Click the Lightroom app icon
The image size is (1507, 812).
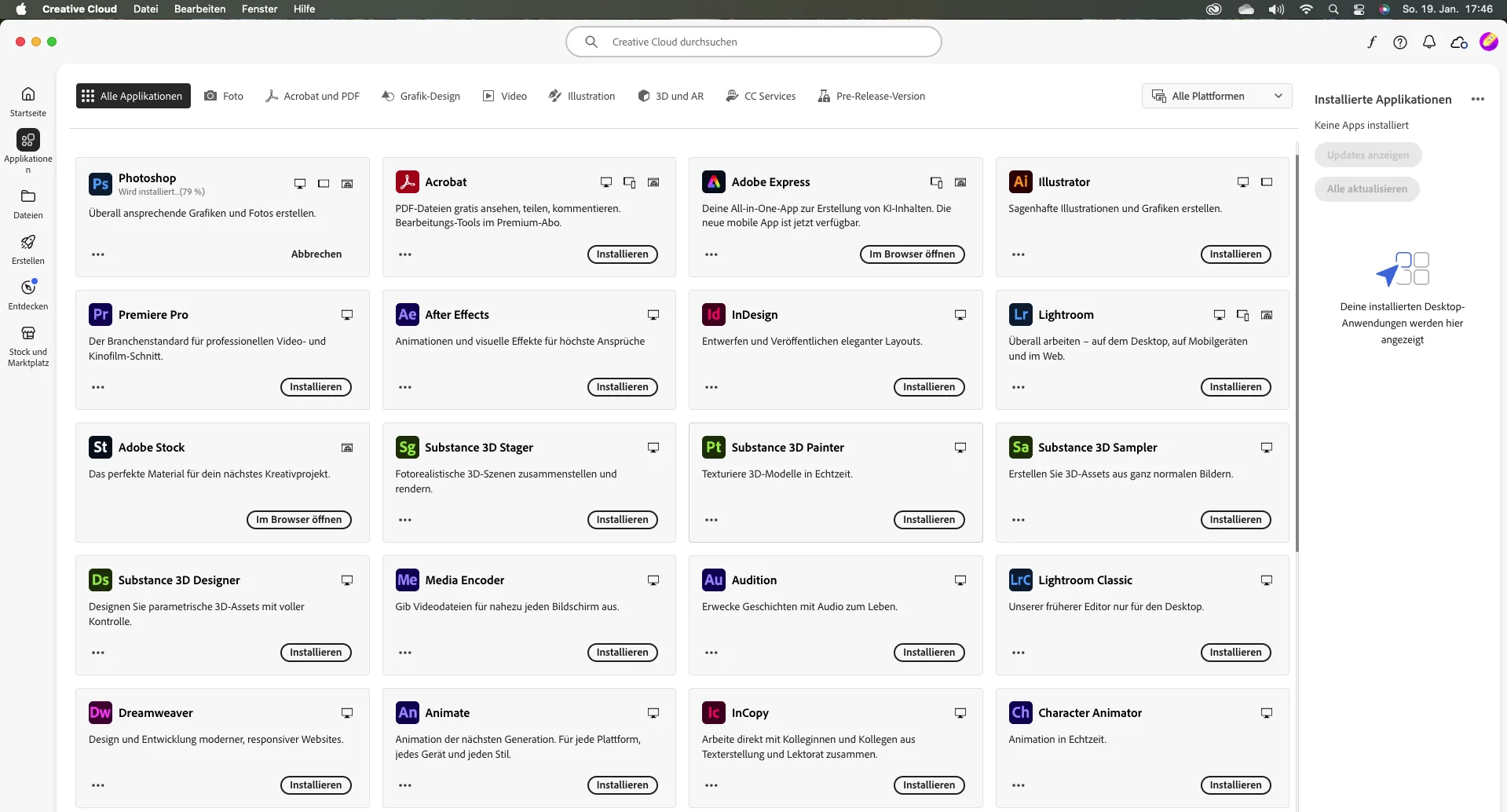[x=1020, y=315]
